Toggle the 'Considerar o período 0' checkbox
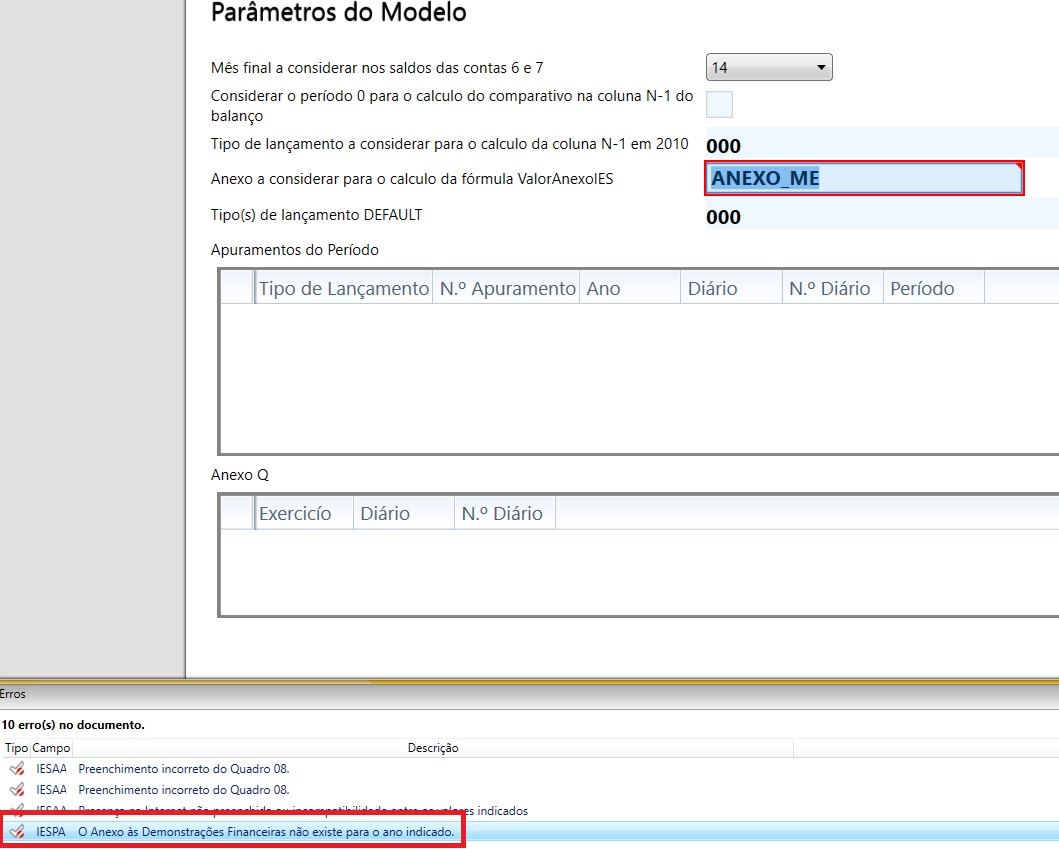The height and width of the screenshot is (849, 1059). [719, 104]
